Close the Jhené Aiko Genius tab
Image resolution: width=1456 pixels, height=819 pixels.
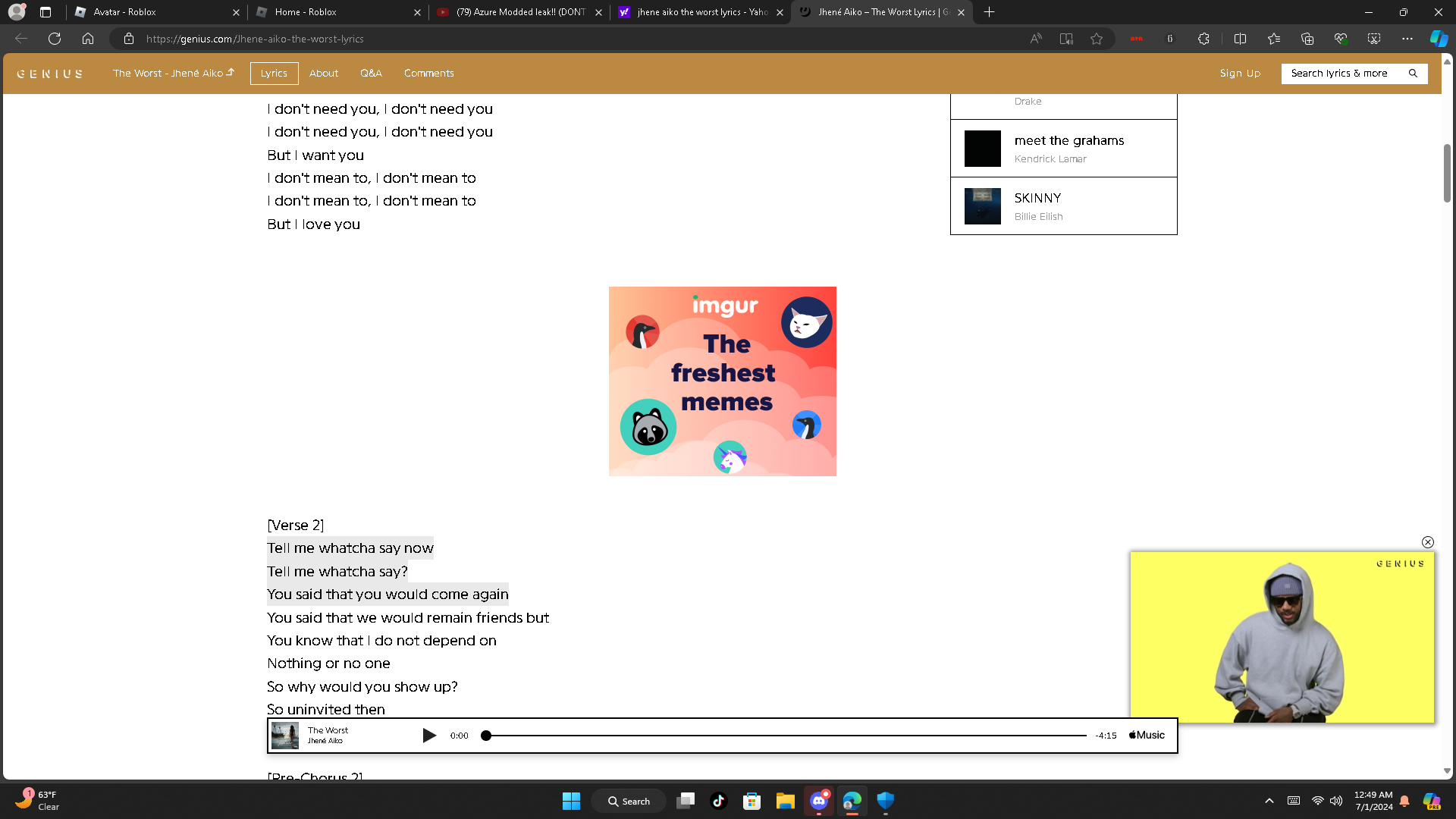point(961,12)
